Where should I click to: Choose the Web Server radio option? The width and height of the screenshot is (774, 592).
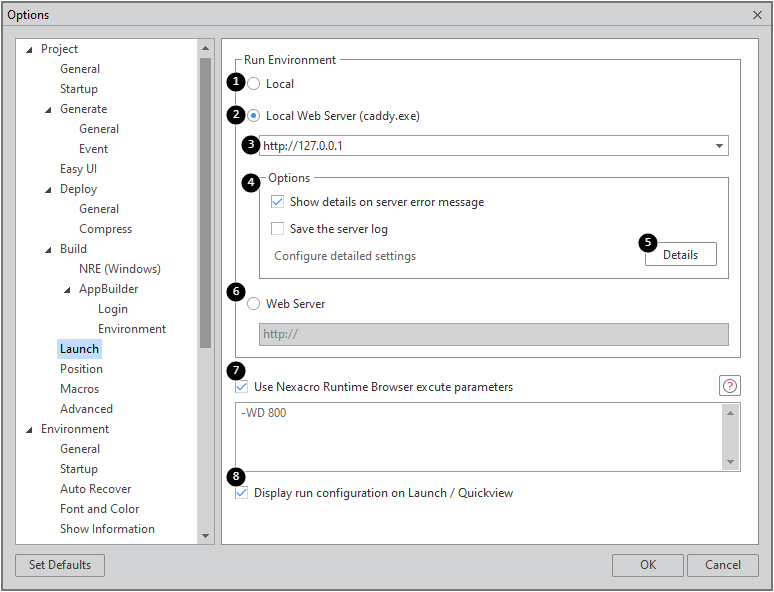tap(254, 304)
